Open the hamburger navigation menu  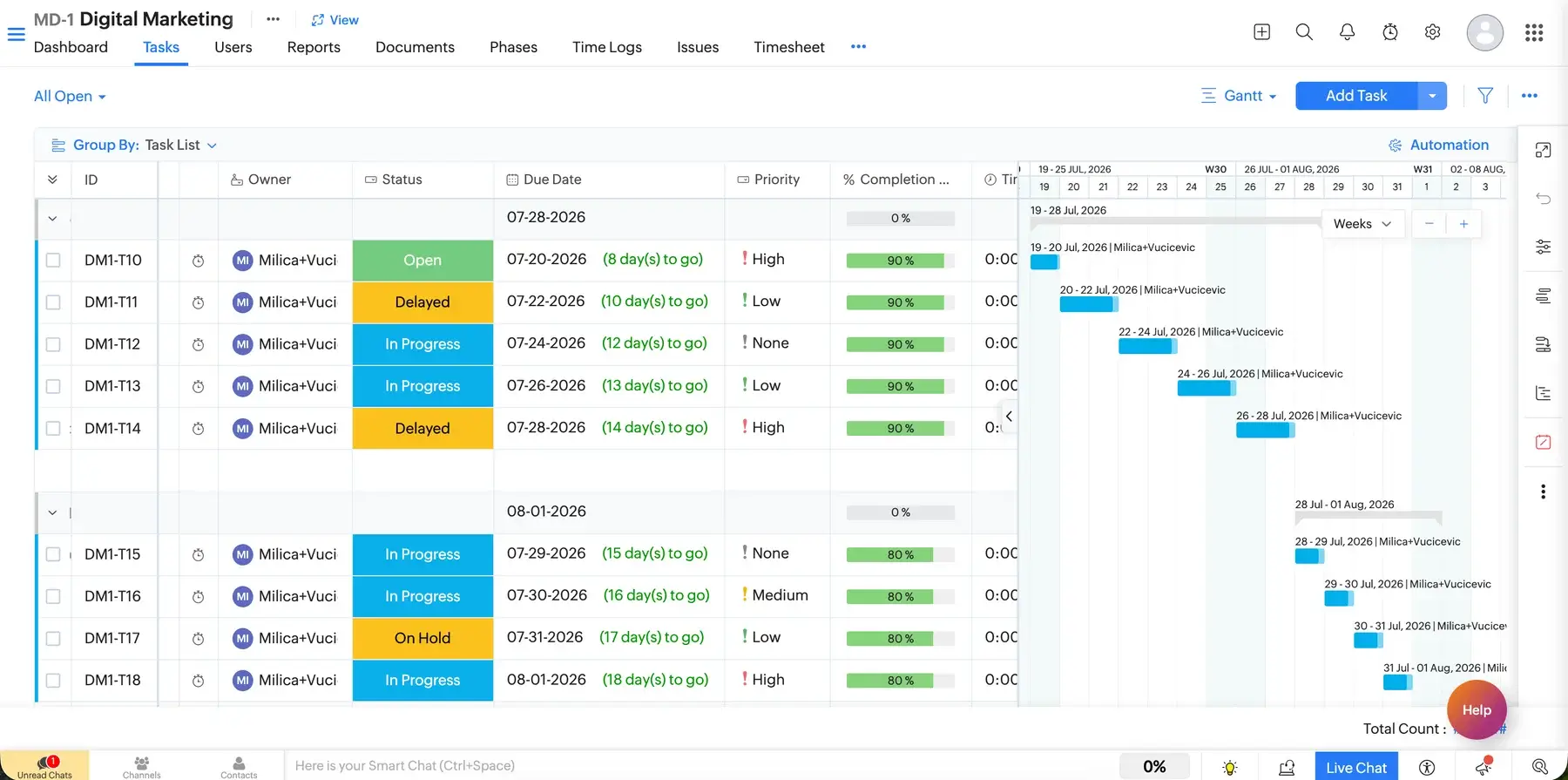(x=16, y=35)
